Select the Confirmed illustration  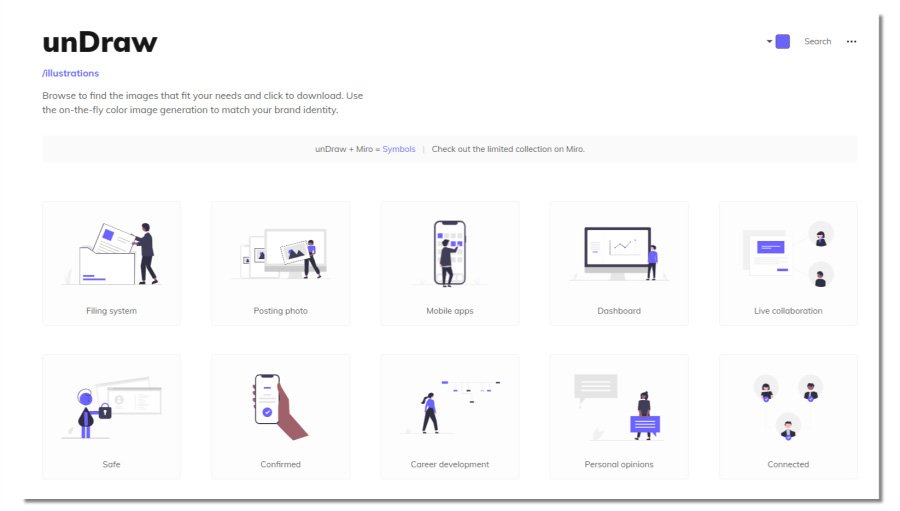coord(281,417)
